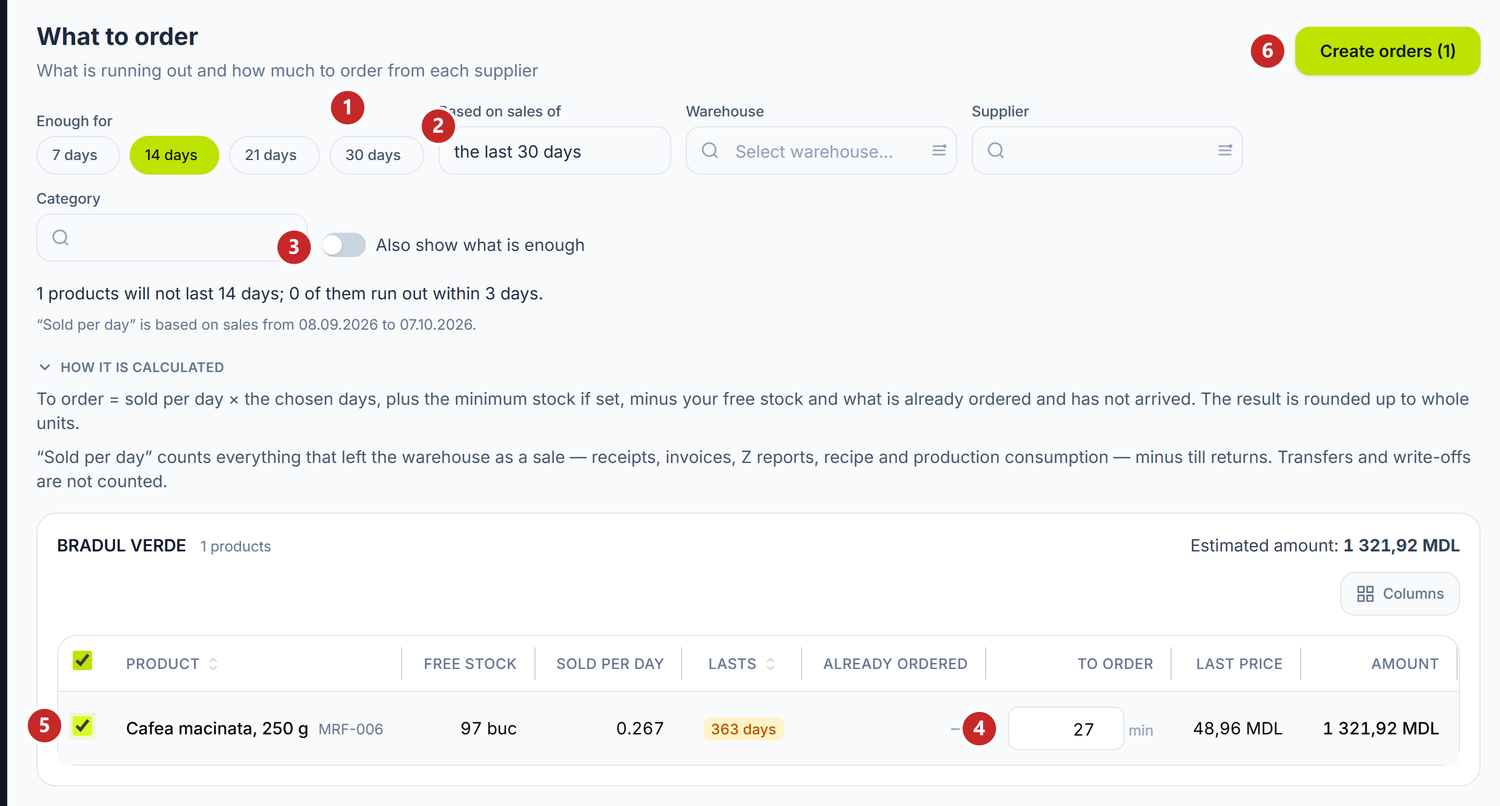This screenshot has width=1500, height=806.
Task: Click the 'min' label beside quantity
Action: (x=1141, y=731)
